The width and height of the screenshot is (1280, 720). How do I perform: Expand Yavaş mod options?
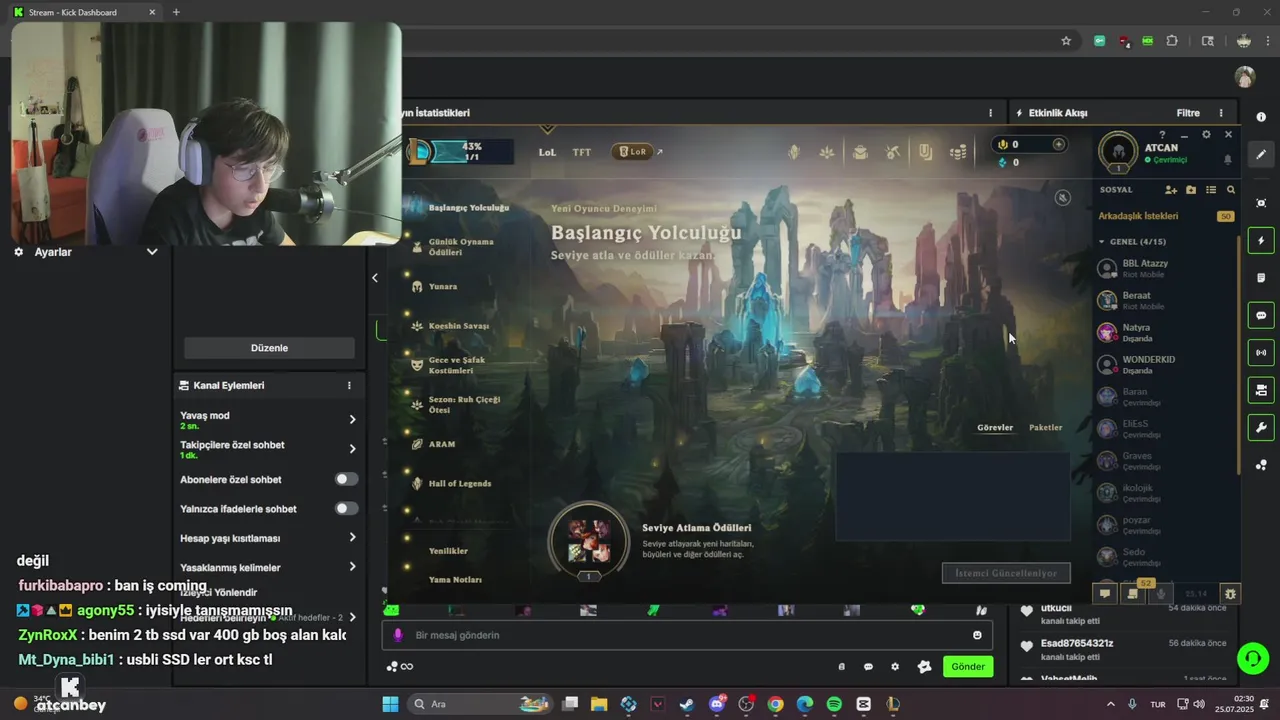(x=352, y=419)
